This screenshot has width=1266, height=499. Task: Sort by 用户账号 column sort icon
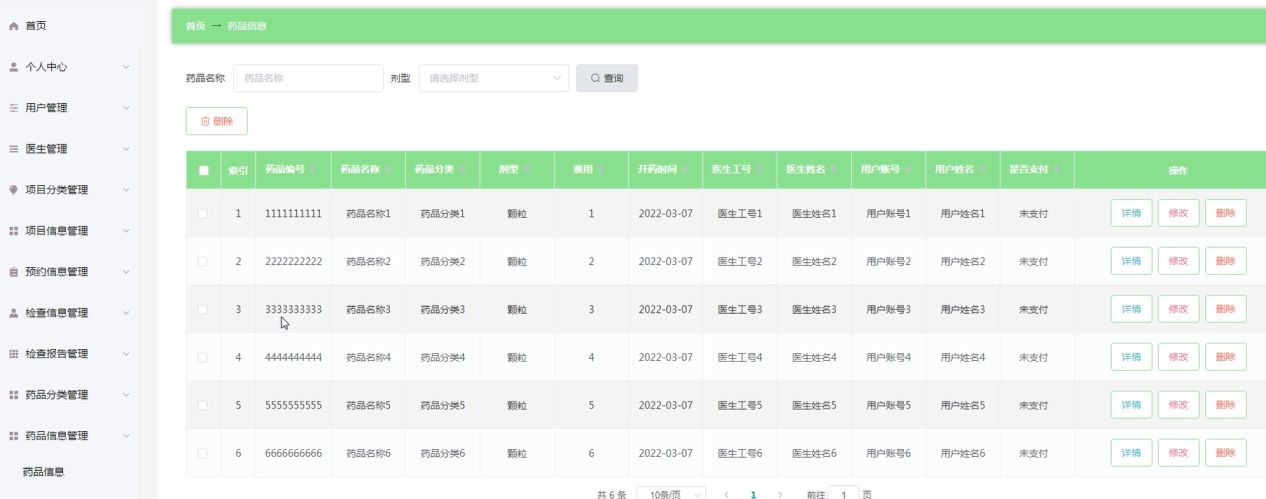907,170
